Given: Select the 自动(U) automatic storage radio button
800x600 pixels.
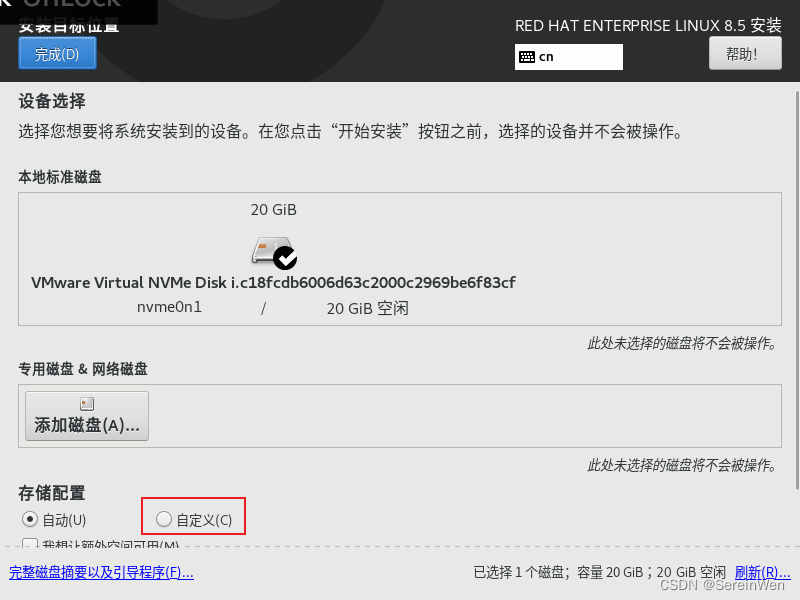Looking at the screenshot, I should [30, 519].
